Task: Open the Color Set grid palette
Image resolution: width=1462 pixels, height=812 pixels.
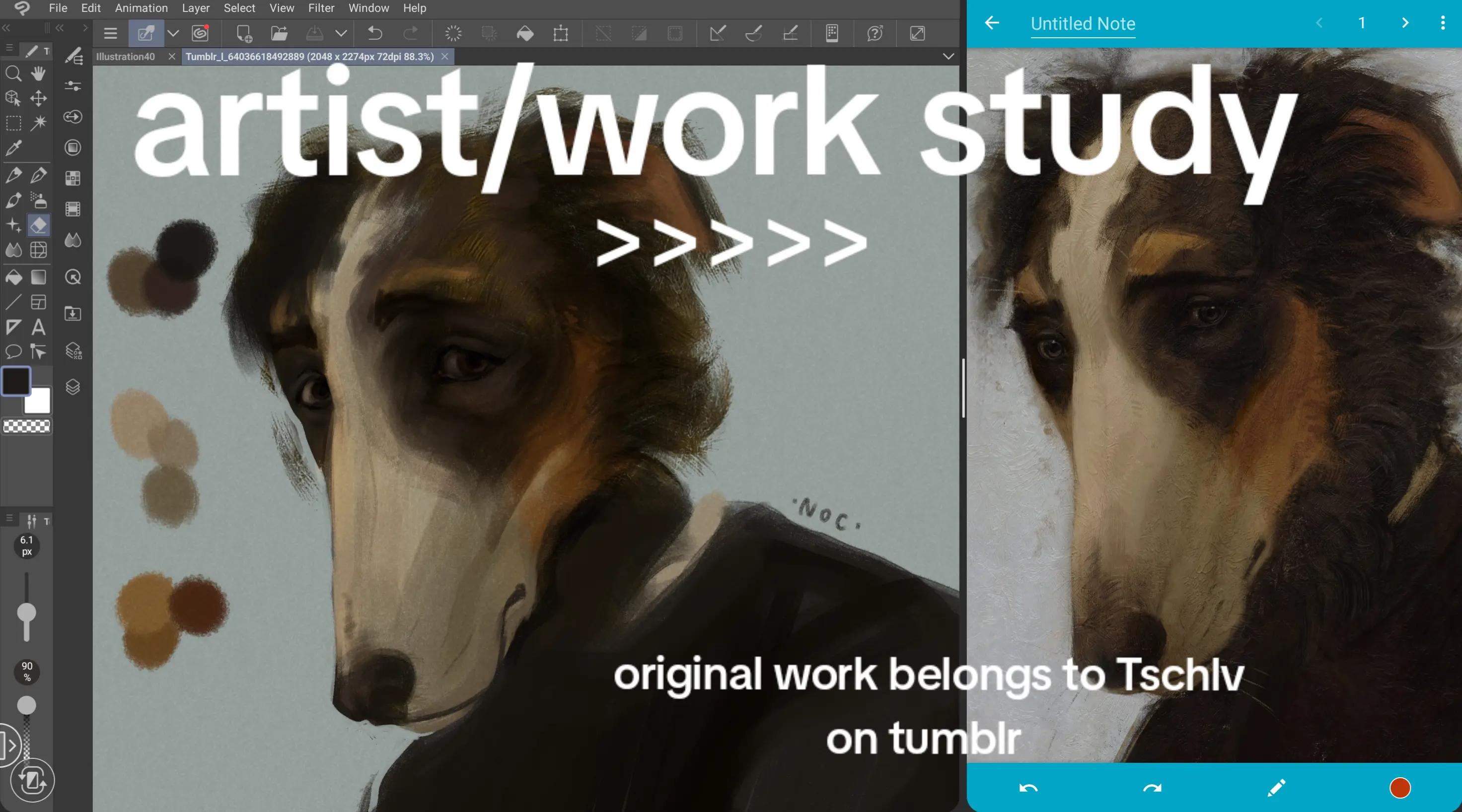Action: [x=73, y=178]
